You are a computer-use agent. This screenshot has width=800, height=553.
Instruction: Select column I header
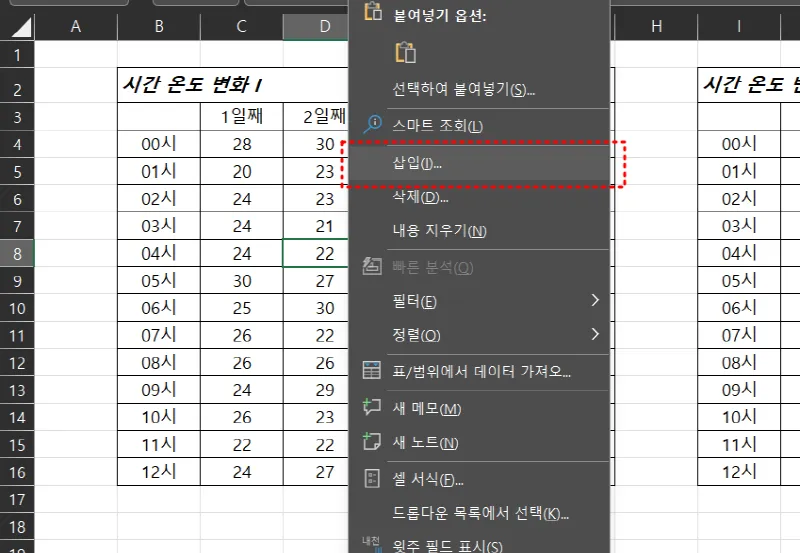click(x=739, y=27)
